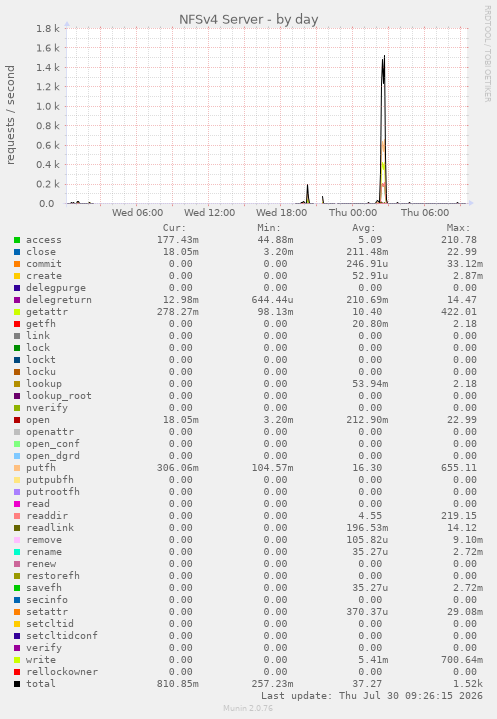Click getattr max value 422.01
Screen dimensions: 497x719
pyautogui.click(x=459, y=312)
